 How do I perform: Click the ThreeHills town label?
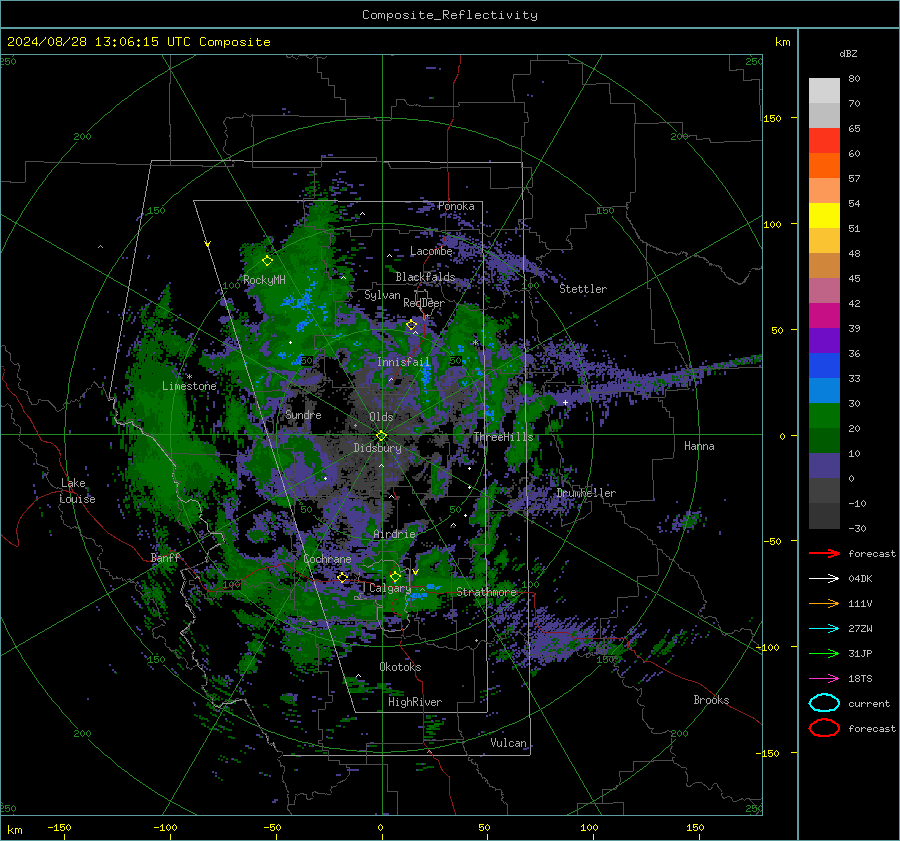503,437
